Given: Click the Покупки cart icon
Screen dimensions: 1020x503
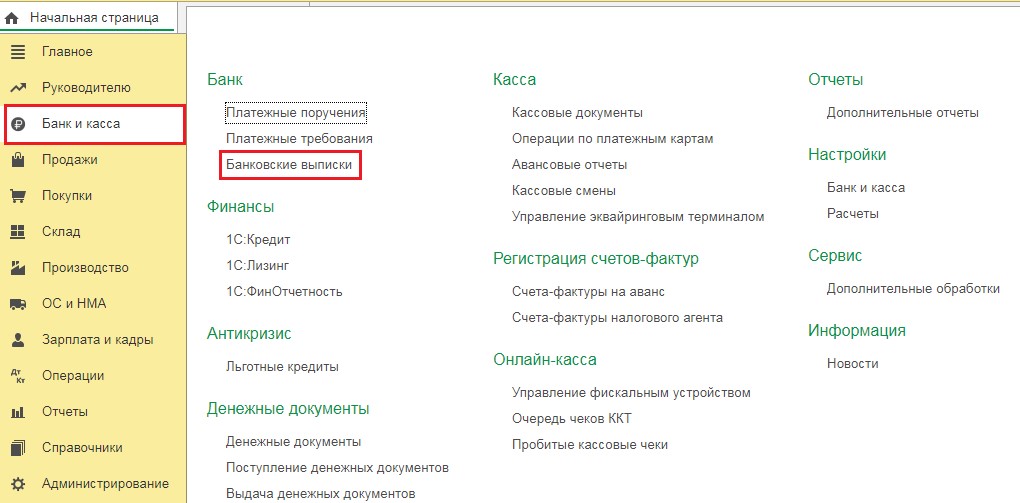Looking at the screenshot, I should [x=18, y=196].
